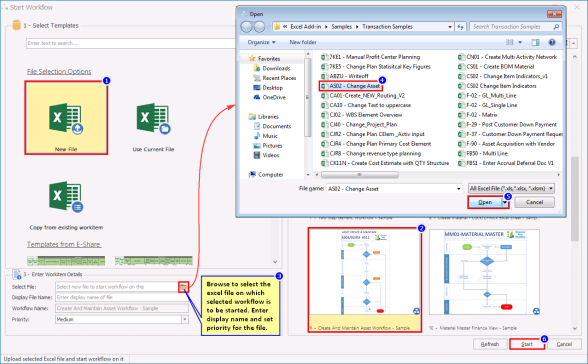Click the Start button

(x=526, y=344)
